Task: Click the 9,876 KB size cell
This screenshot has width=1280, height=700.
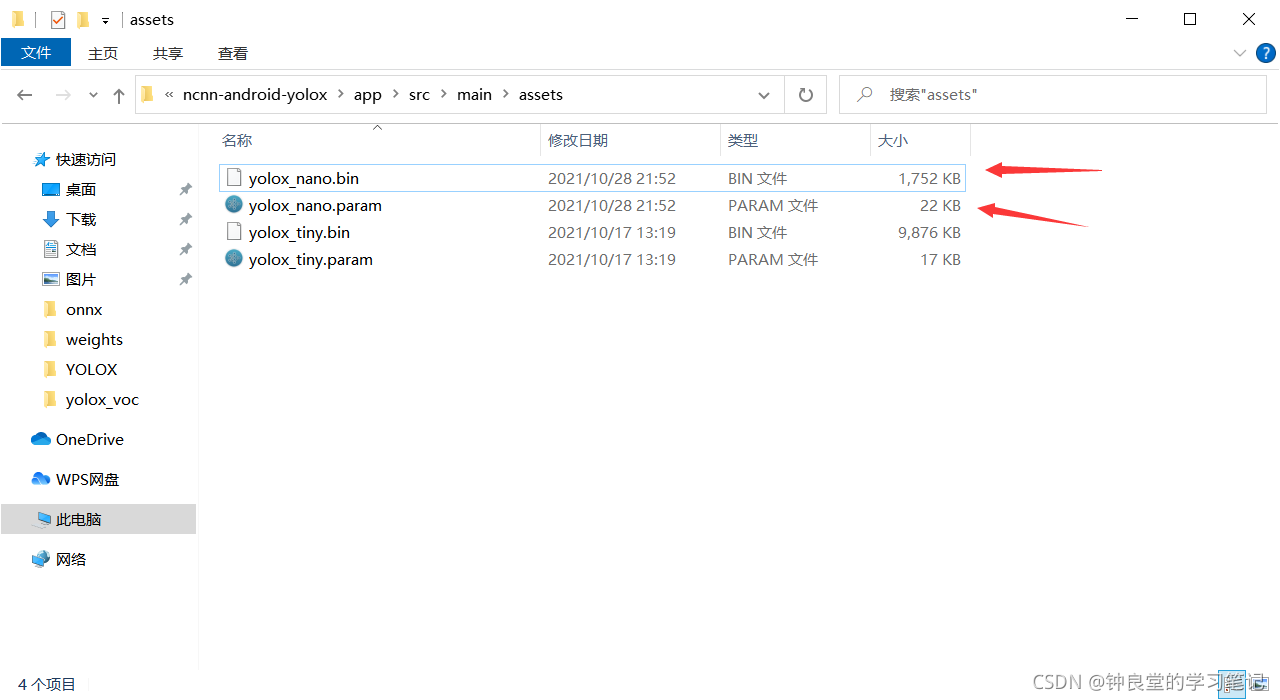Action: click(929, 232)
